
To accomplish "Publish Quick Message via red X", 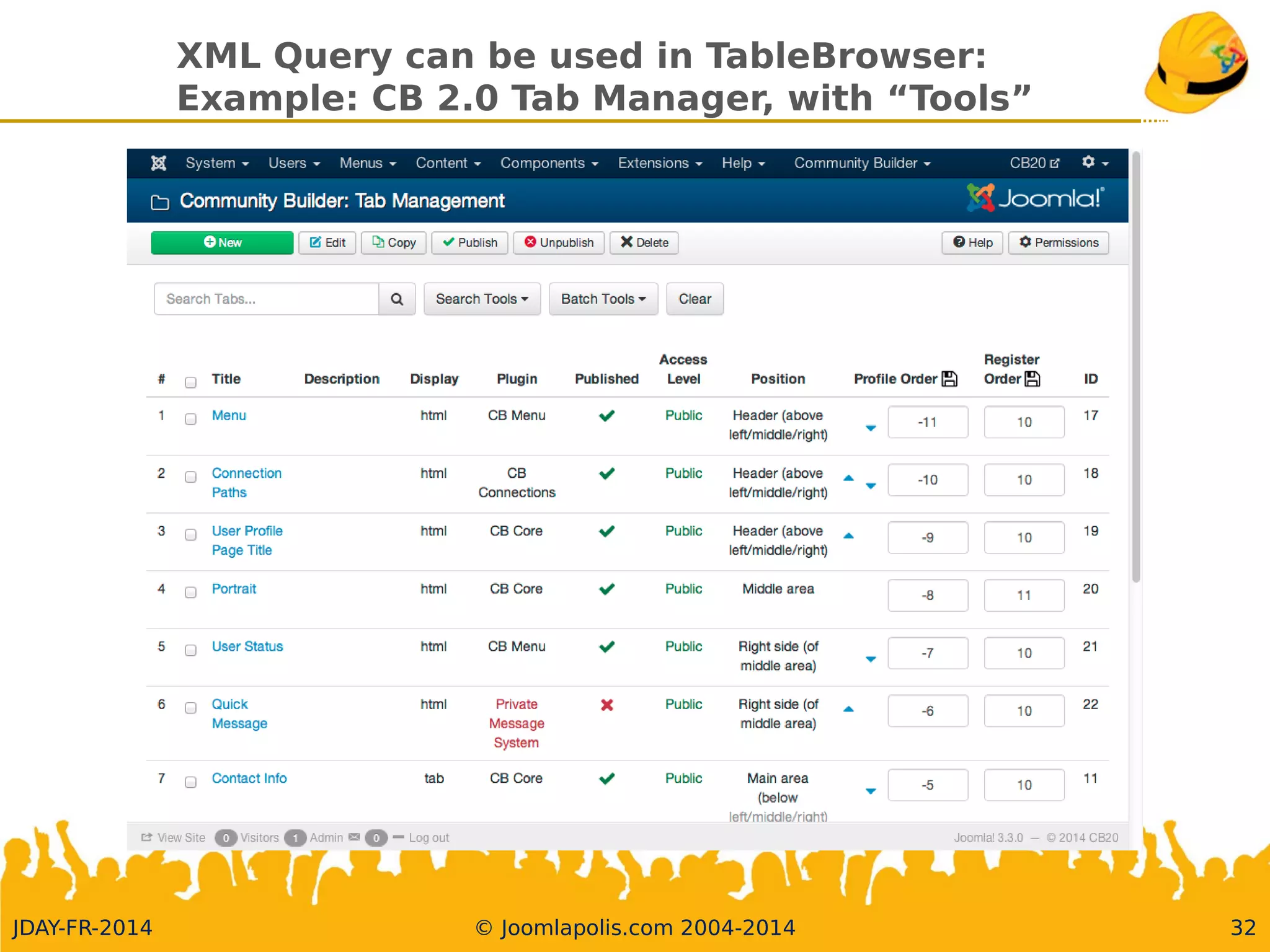I will pyautogui.click(x=607, y=705).
